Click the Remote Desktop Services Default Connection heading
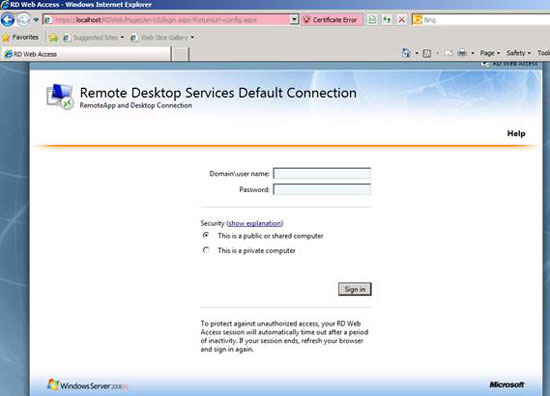This screenshot has width=550, height=396. (218, 93)
